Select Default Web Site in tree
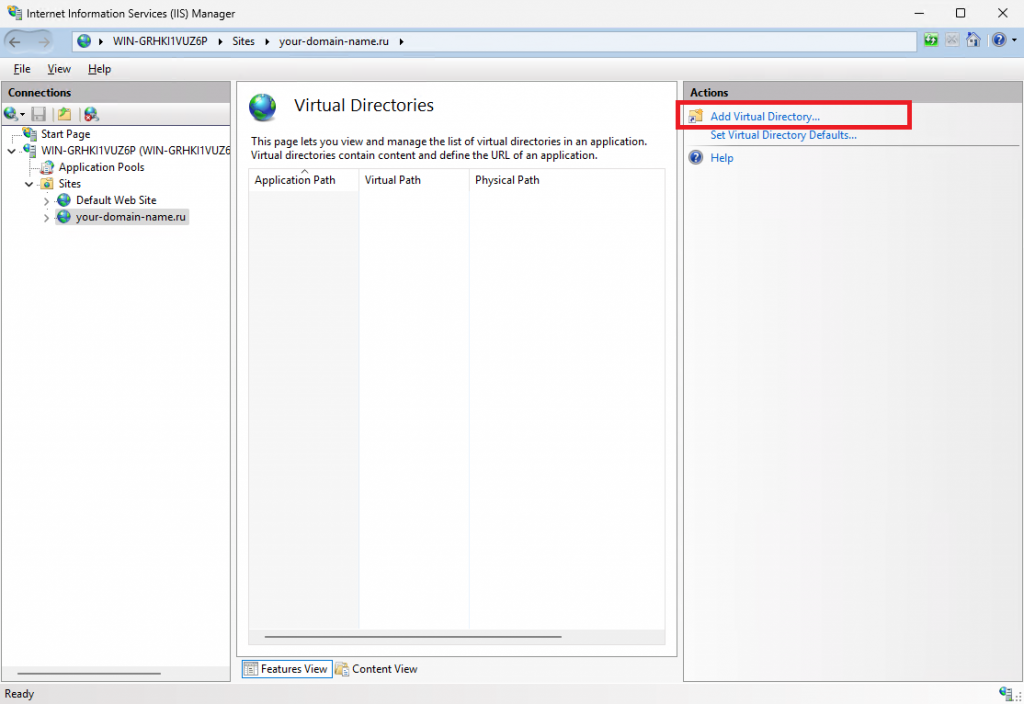The width and height of the screenshot is (1024, 704). point(116,200)
